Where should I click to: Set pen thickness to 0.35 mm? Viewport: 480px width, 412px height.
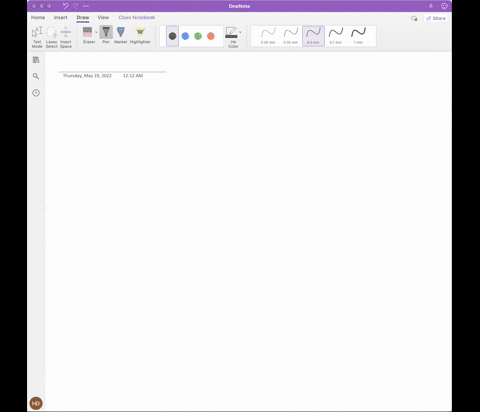(291, 36)
